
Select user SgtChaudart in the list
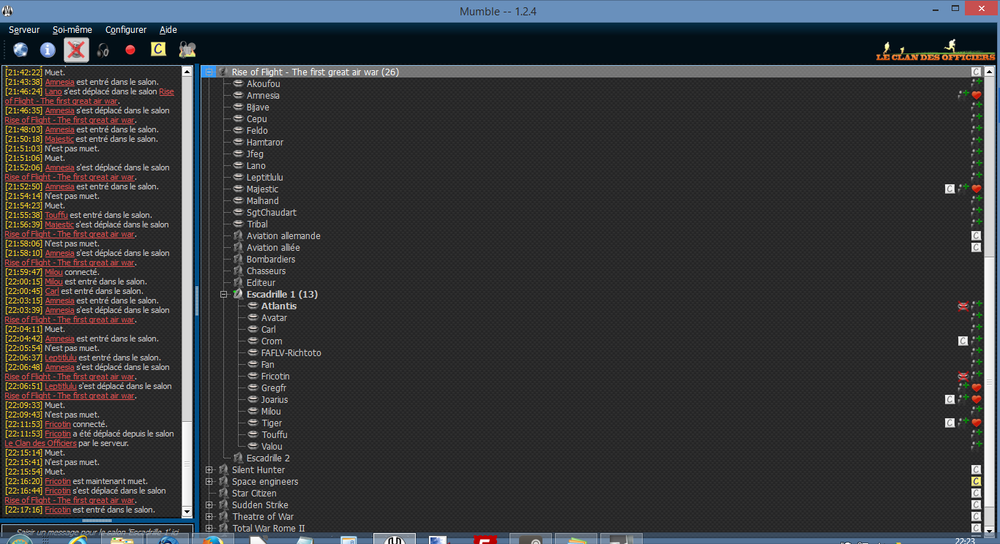pos(271,212)
